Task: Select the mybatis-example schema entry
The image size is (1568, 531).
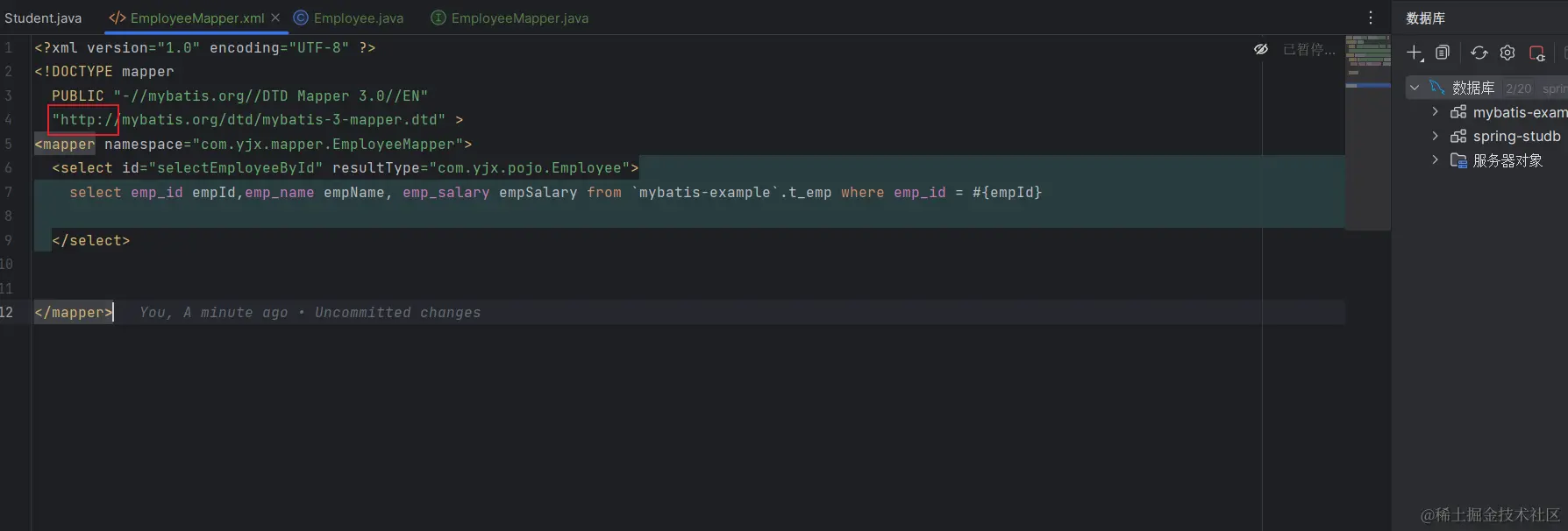Action: point(1520,112)
